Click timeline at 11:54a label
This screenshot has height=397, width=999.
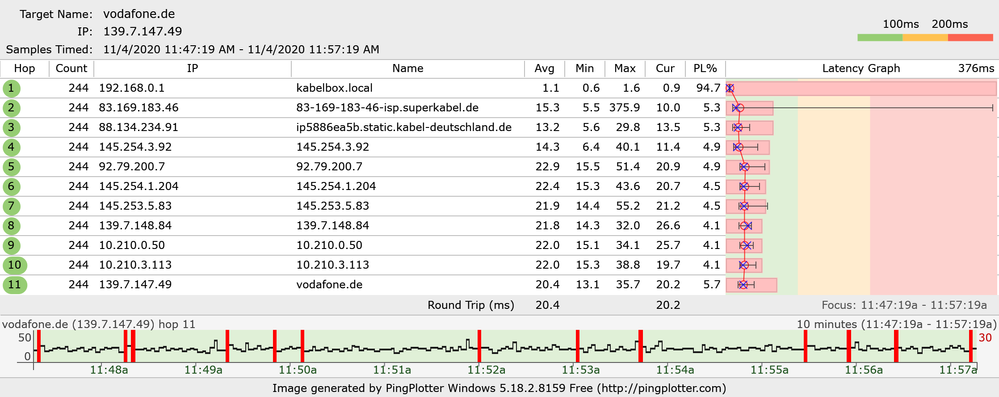pyautogui.click(x=675, y=370)
